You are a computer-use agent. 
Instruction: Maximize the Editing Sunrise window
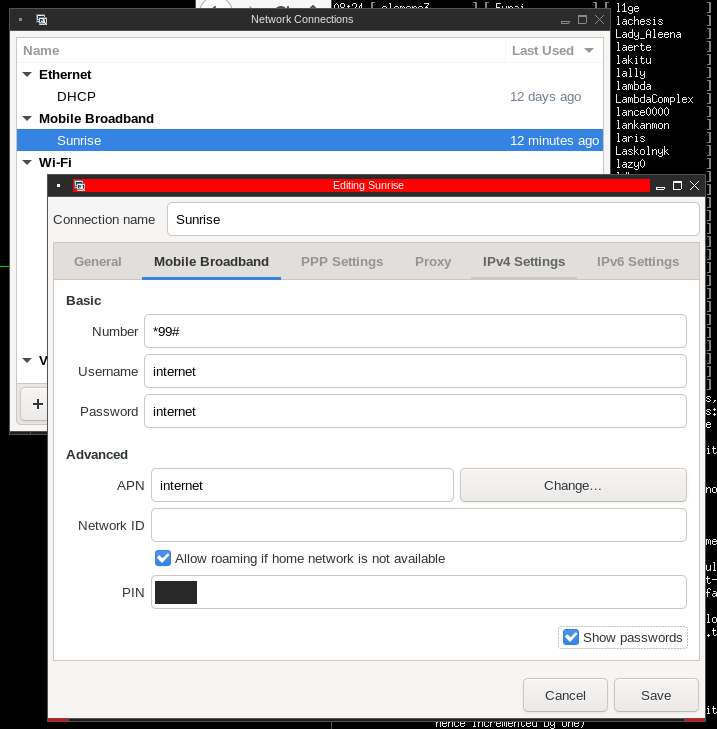click(x=677, y=186)
